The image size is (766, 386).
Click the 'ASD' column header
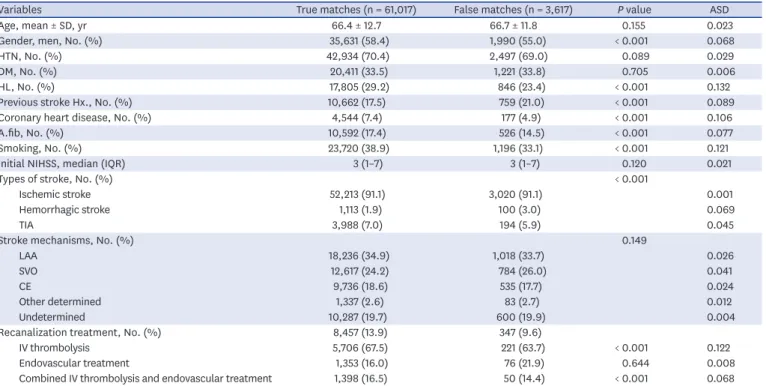[719, 10]
